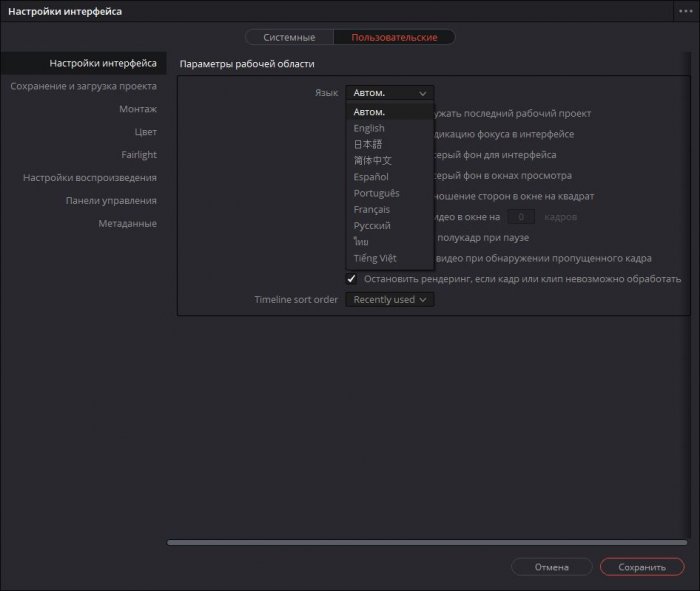Switch to the Пользовательские tab
This screenshot has height=591, width=700.
[393, 37]
